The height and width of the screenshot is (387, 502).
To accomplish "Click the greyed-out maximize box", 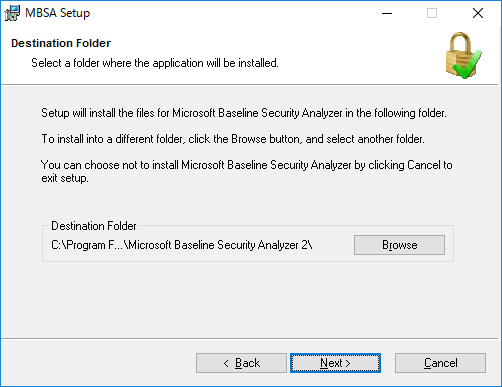I will pyautogui.click(x=432, y=13).
